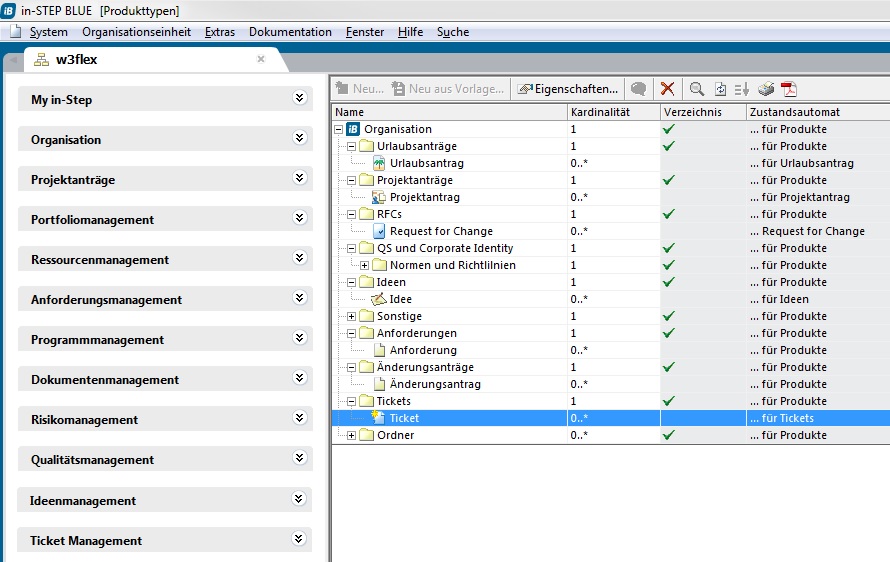890x562 pixels.
Task: Click the Verzeichnis checkmark for Ordner row
Action: (x=668, y=435)
